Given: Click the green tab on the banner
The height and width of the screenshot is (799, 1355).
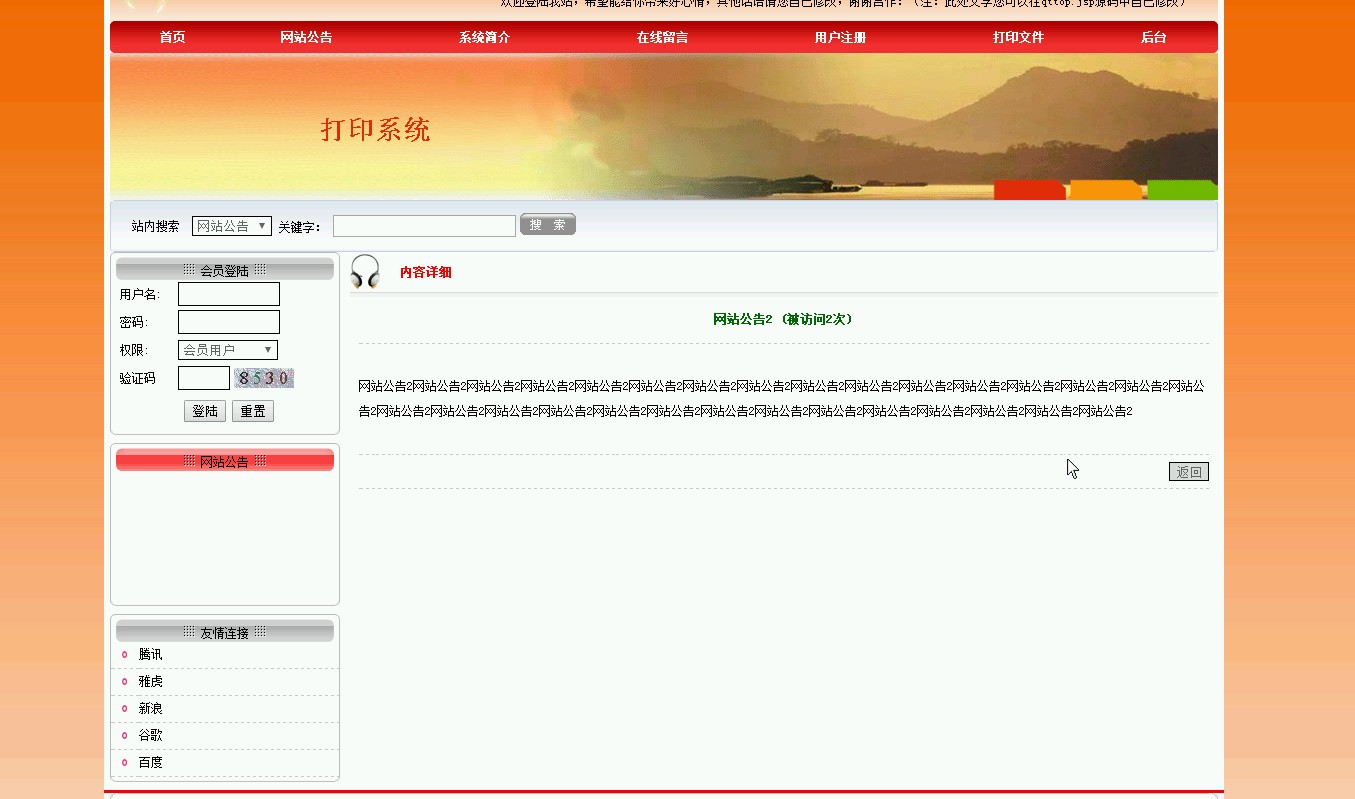Looking at the screenshot, I should point(1182,190).
